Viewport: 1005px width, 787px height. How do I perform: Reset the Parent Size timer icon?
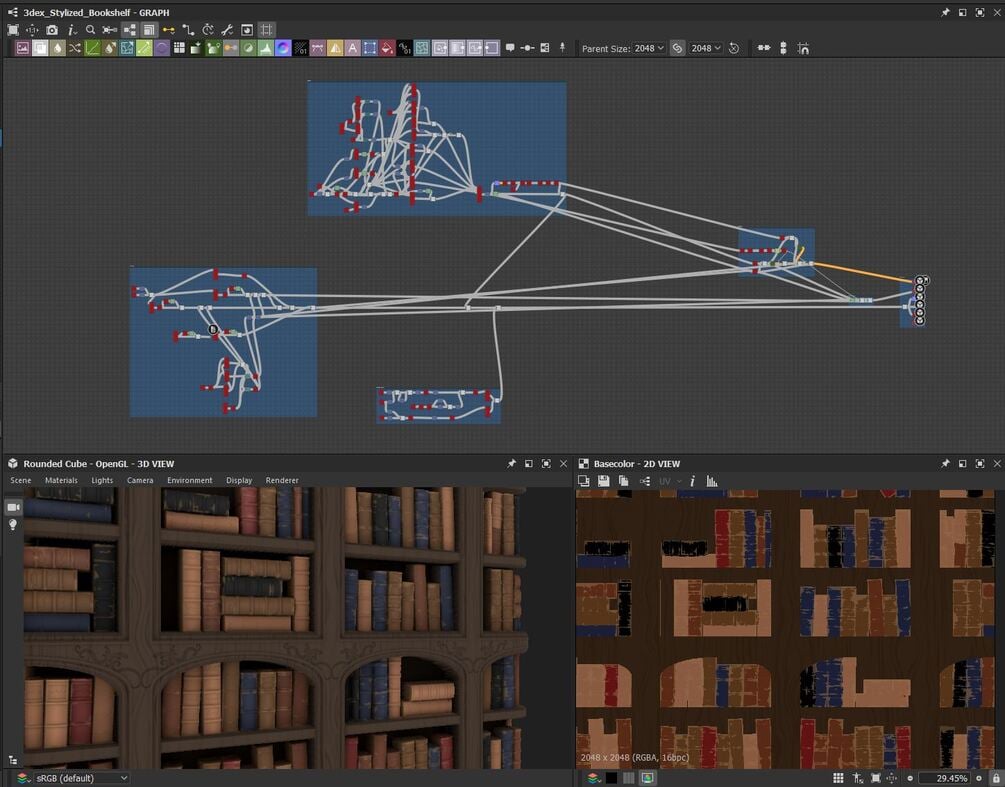(735, 48)
